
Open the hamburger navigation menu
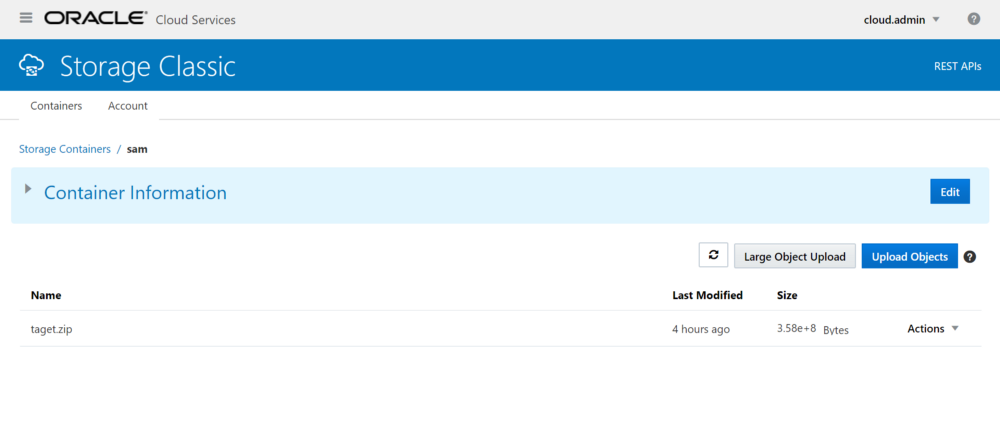tap(26, 18)
